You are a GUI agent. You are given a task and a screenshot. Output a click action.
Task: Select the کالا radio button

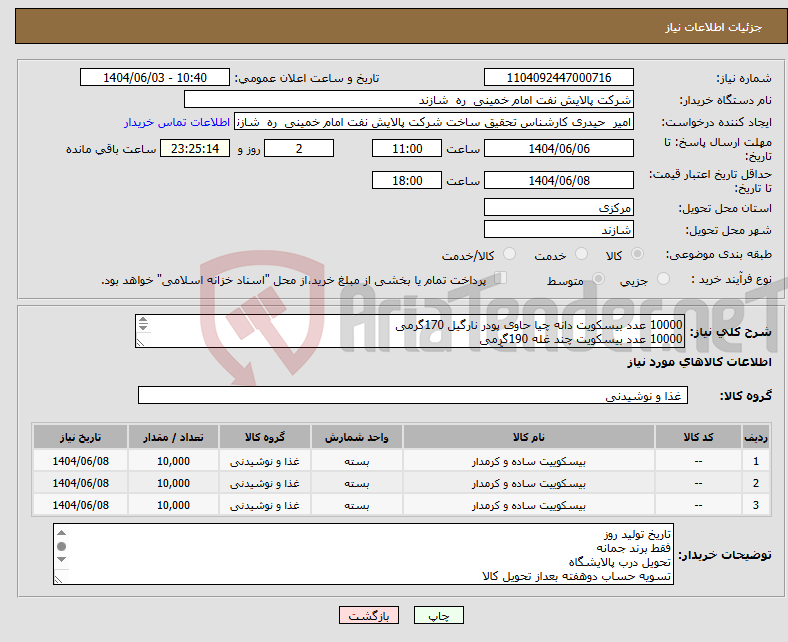(638, 255)
